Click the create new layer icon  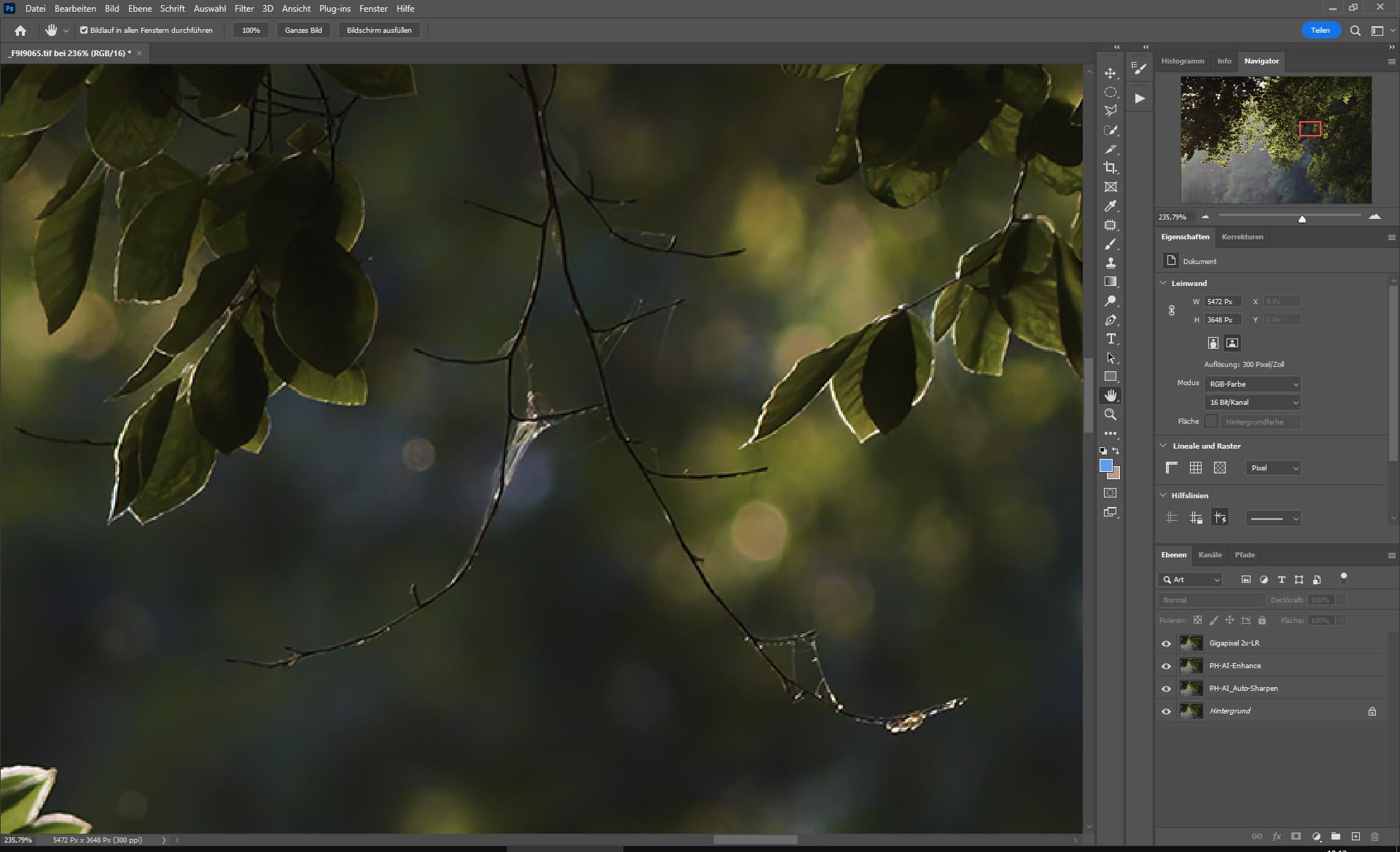point(1356,837)
